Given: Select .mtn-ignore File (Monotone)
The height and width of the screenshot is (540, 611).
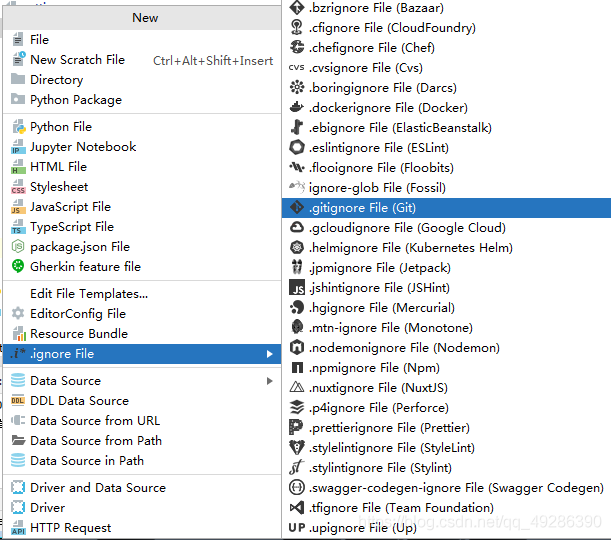Looking at the screenshot, I should coord(446,327).
